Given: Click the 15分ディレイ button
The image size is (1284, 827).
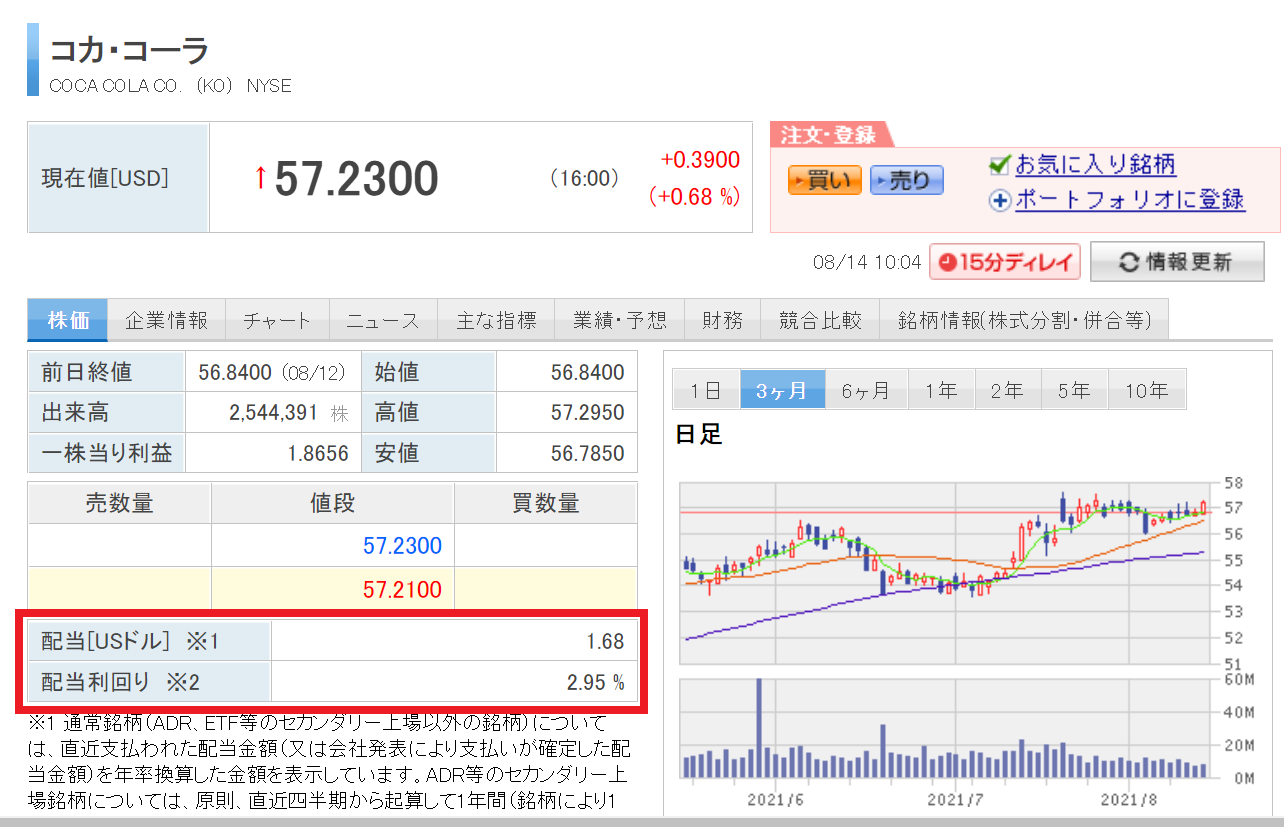Looking at the screenshot, I should (x=1005, y=262).
